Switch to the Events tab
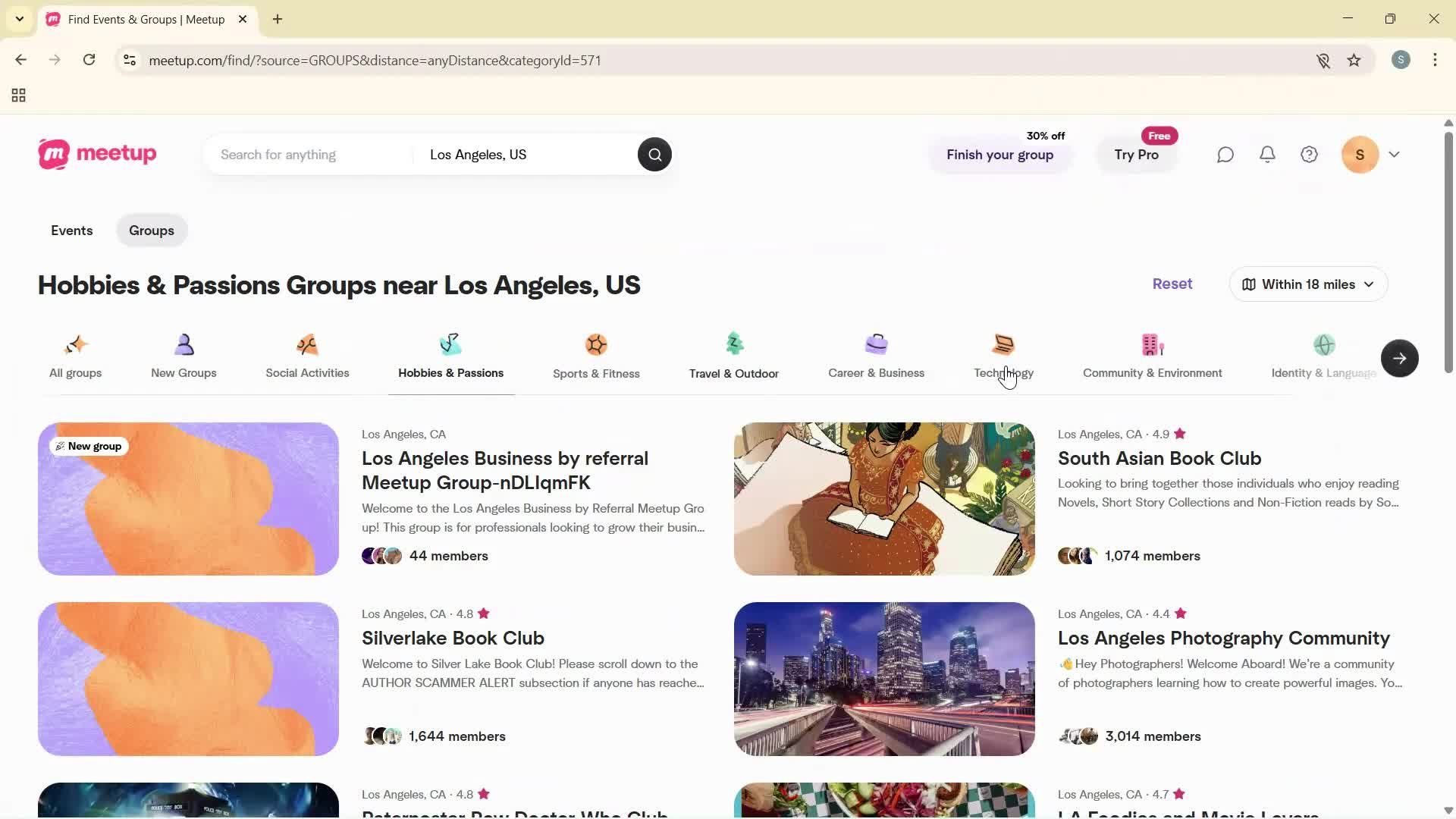This screenshot has width=1456, height=819. pos(71,230)
